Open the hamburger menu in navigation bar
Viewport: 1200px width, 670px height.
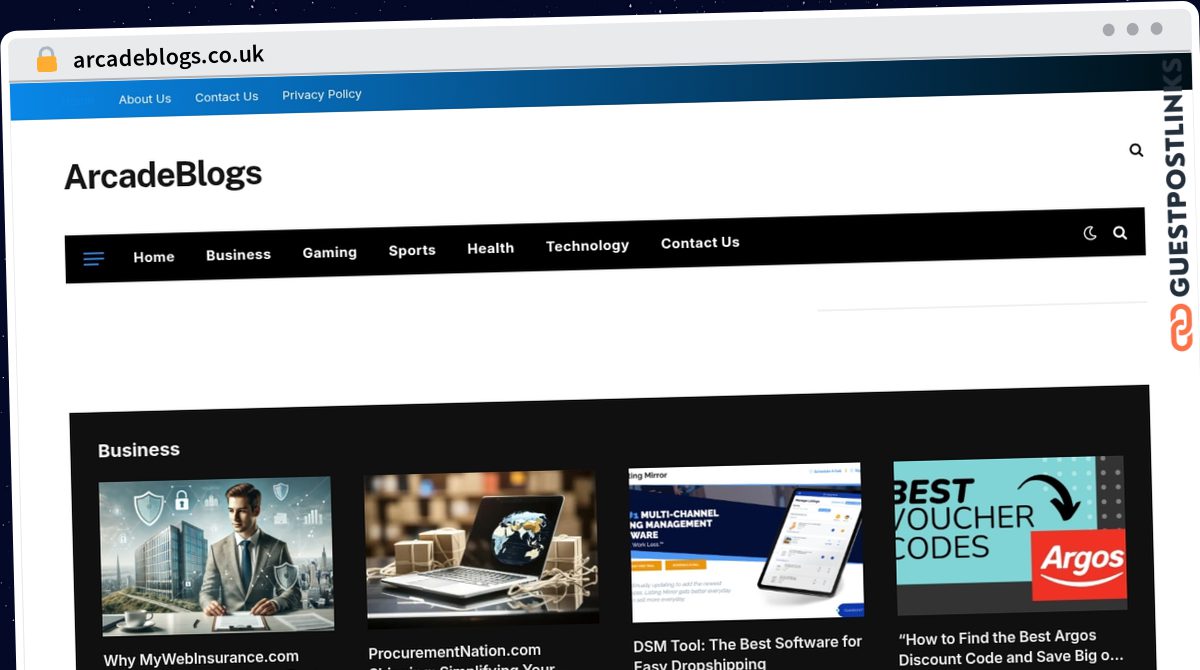[x=93, y=259]
